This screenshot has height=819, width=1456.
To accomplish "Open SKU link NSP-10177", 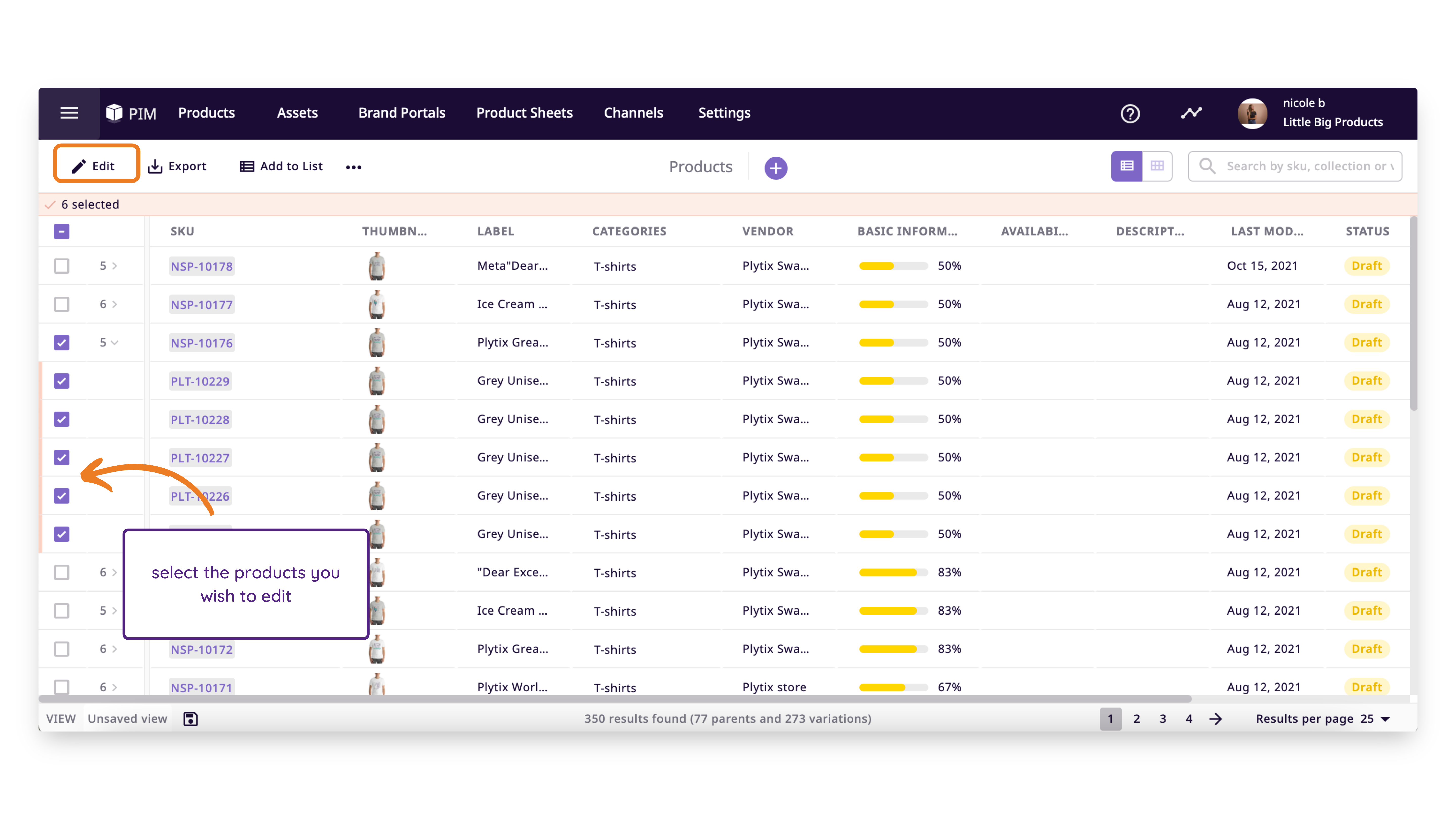I will coord(201,305).
